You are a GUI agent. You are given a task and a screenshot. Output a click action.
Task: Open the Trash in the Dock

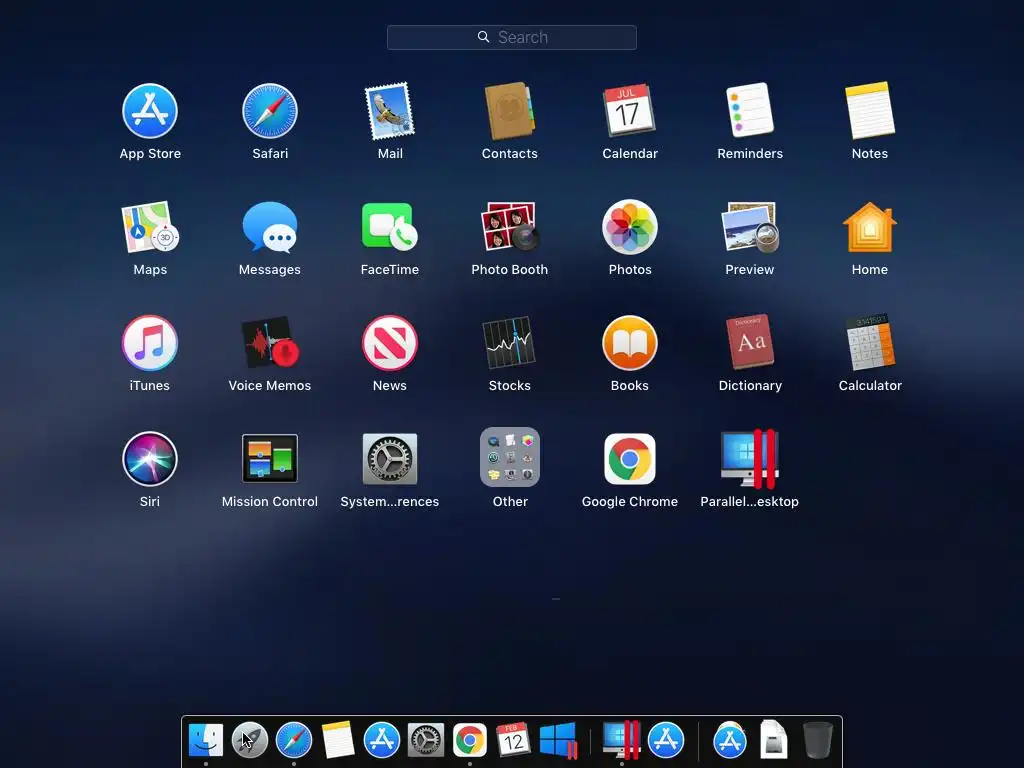tap(818, 741)
